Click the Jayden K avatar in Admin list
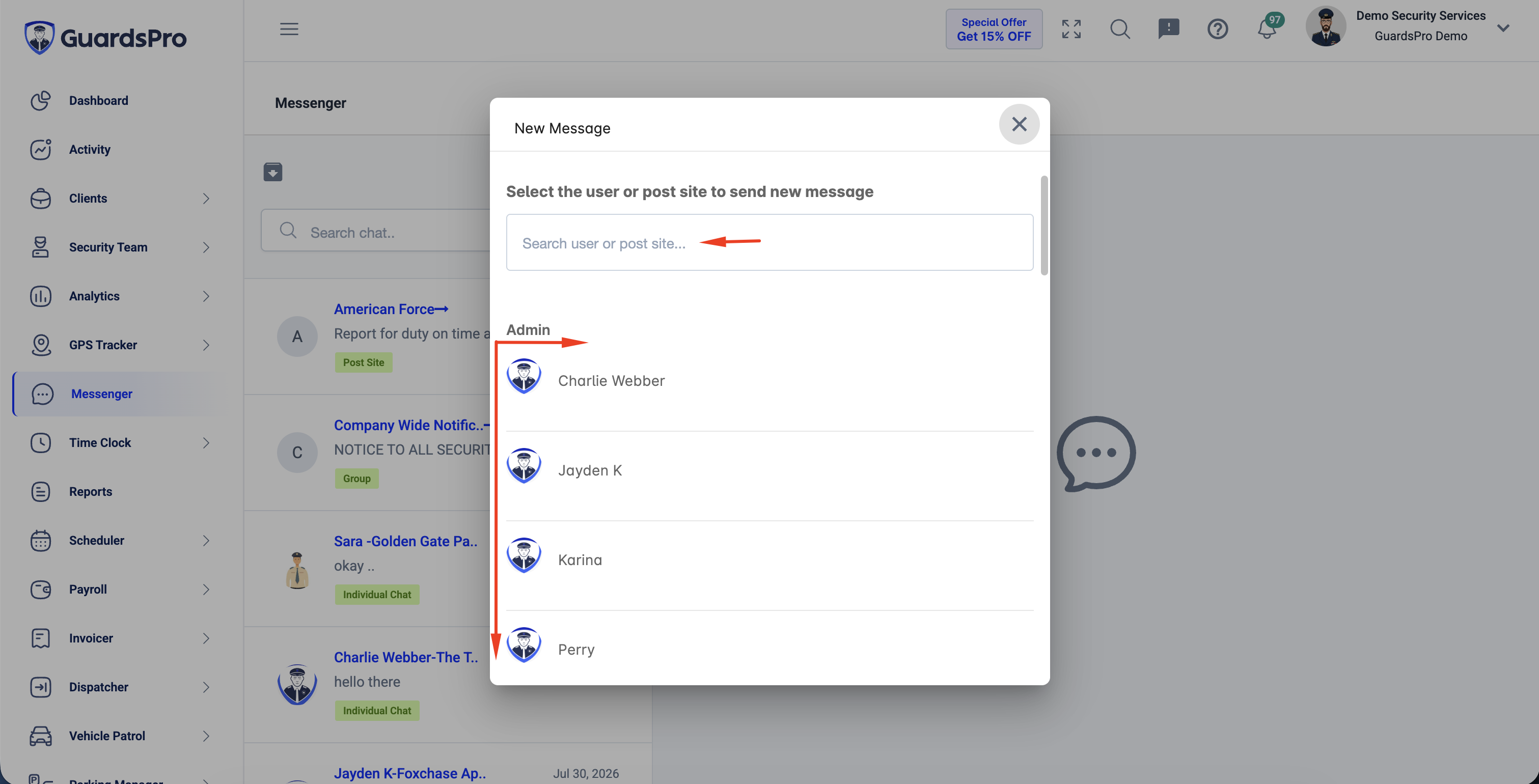 point(524,466)
